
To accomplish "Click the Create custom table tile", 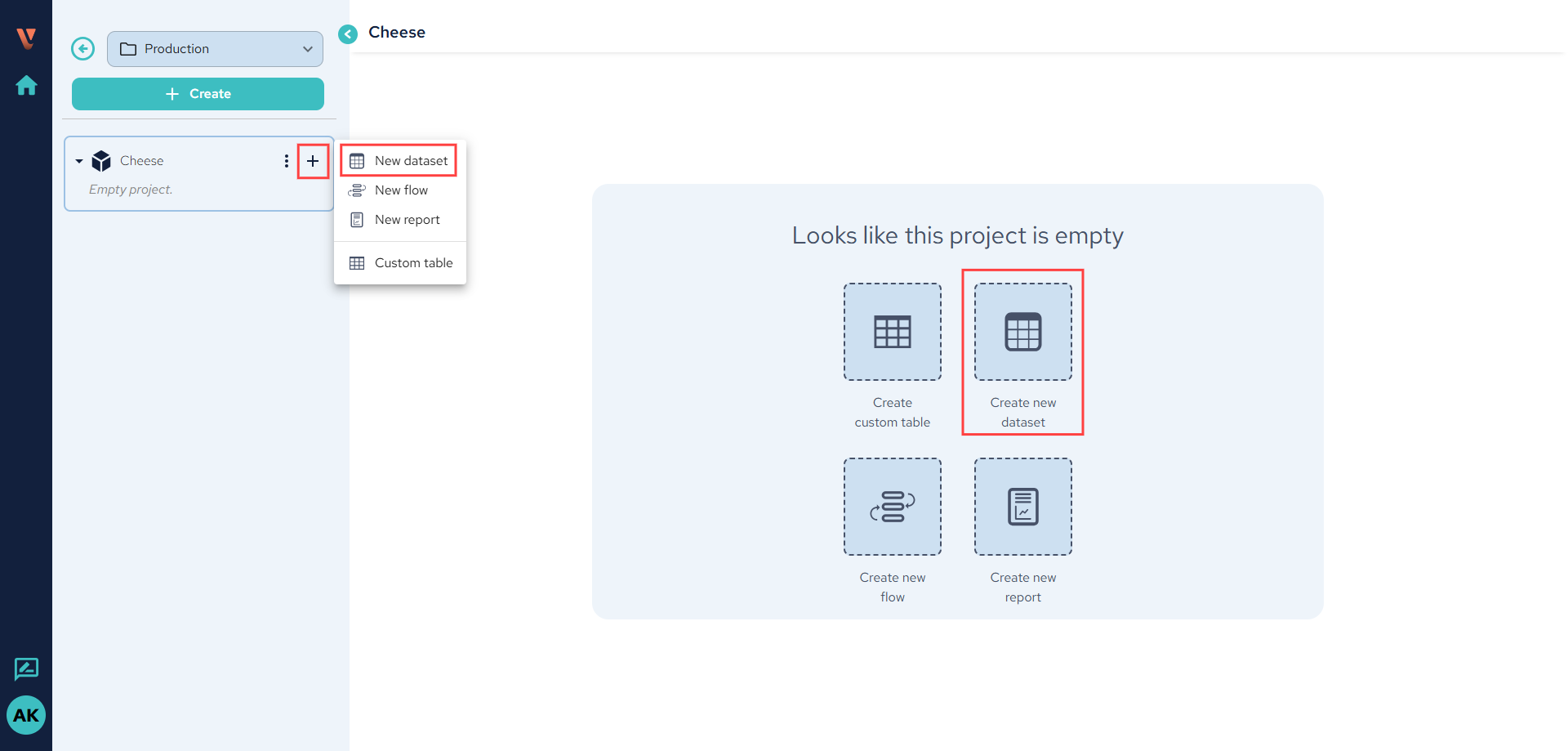I will [x=893, y=332].
